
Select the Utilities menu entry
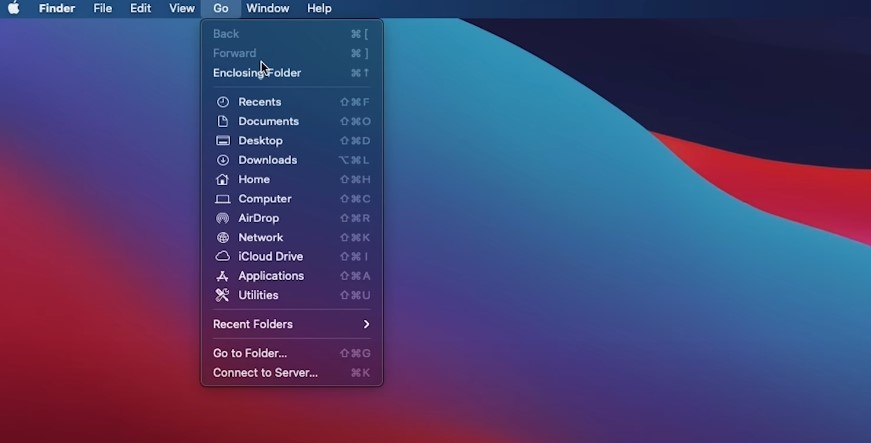click(x=292, y=295)
